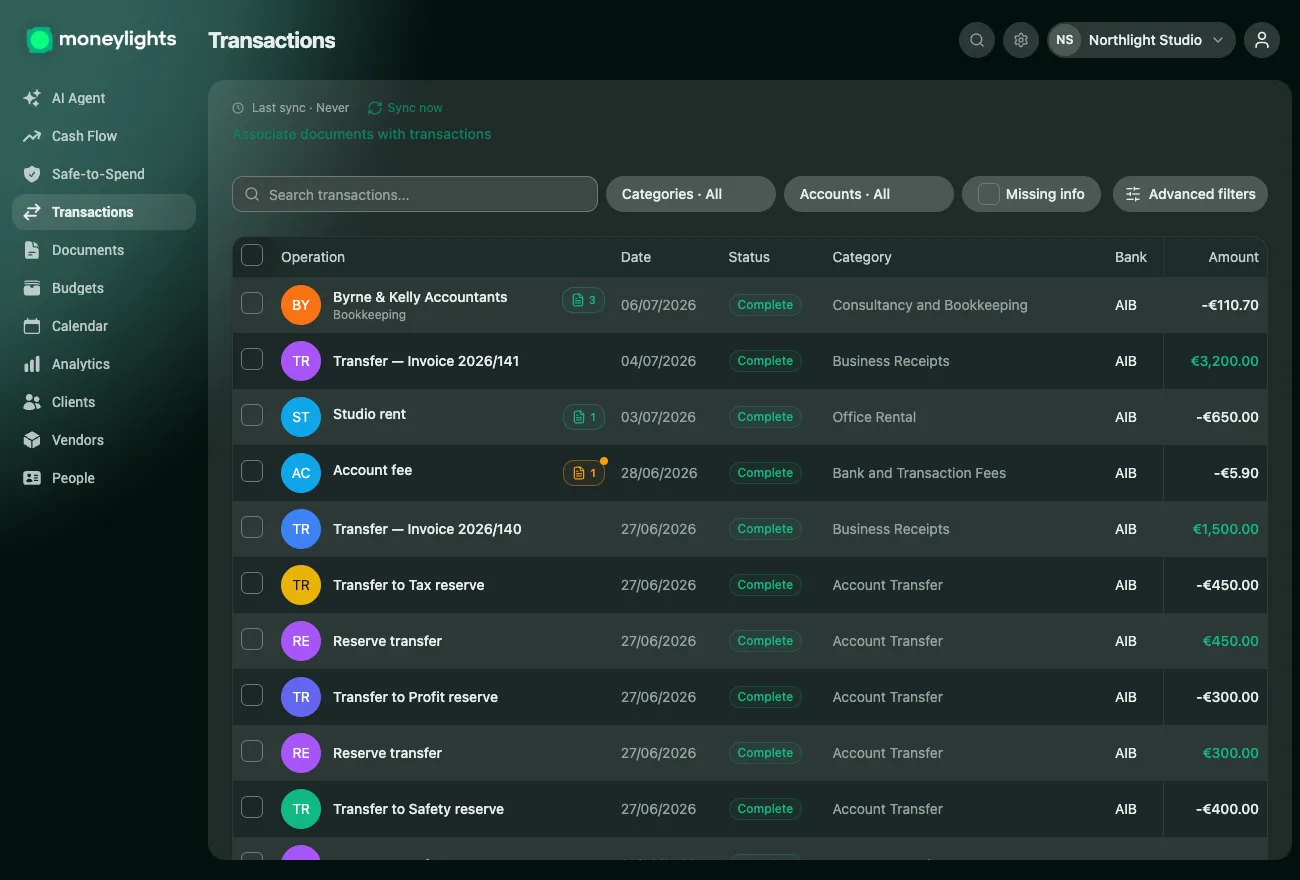The height and width of the screenshot is (880, 1300).
Task: Open the Categories · All dropdown
Action: [x=691, y=194]
